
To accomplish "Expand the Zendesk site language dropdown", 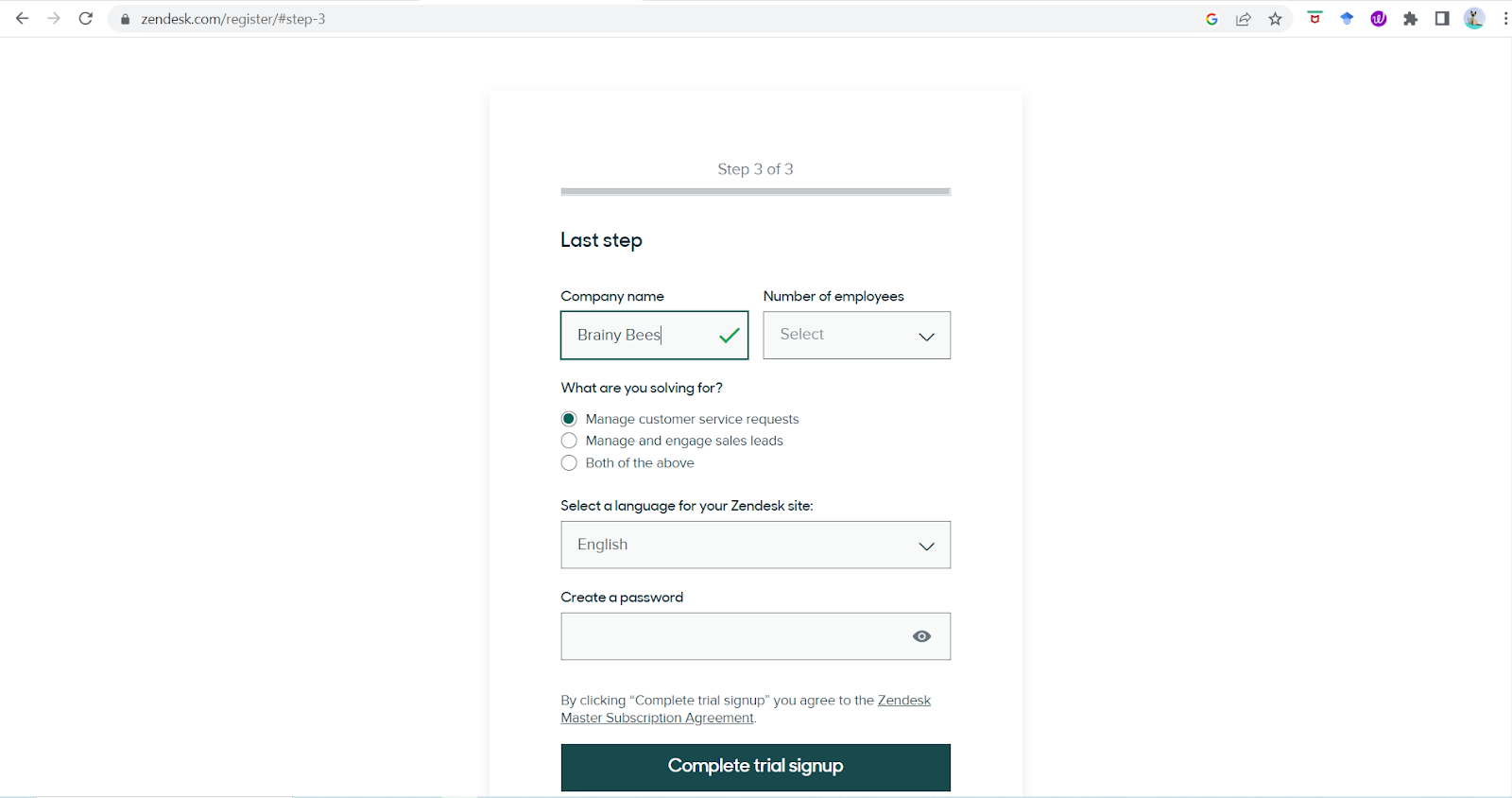I will [755, 546].
